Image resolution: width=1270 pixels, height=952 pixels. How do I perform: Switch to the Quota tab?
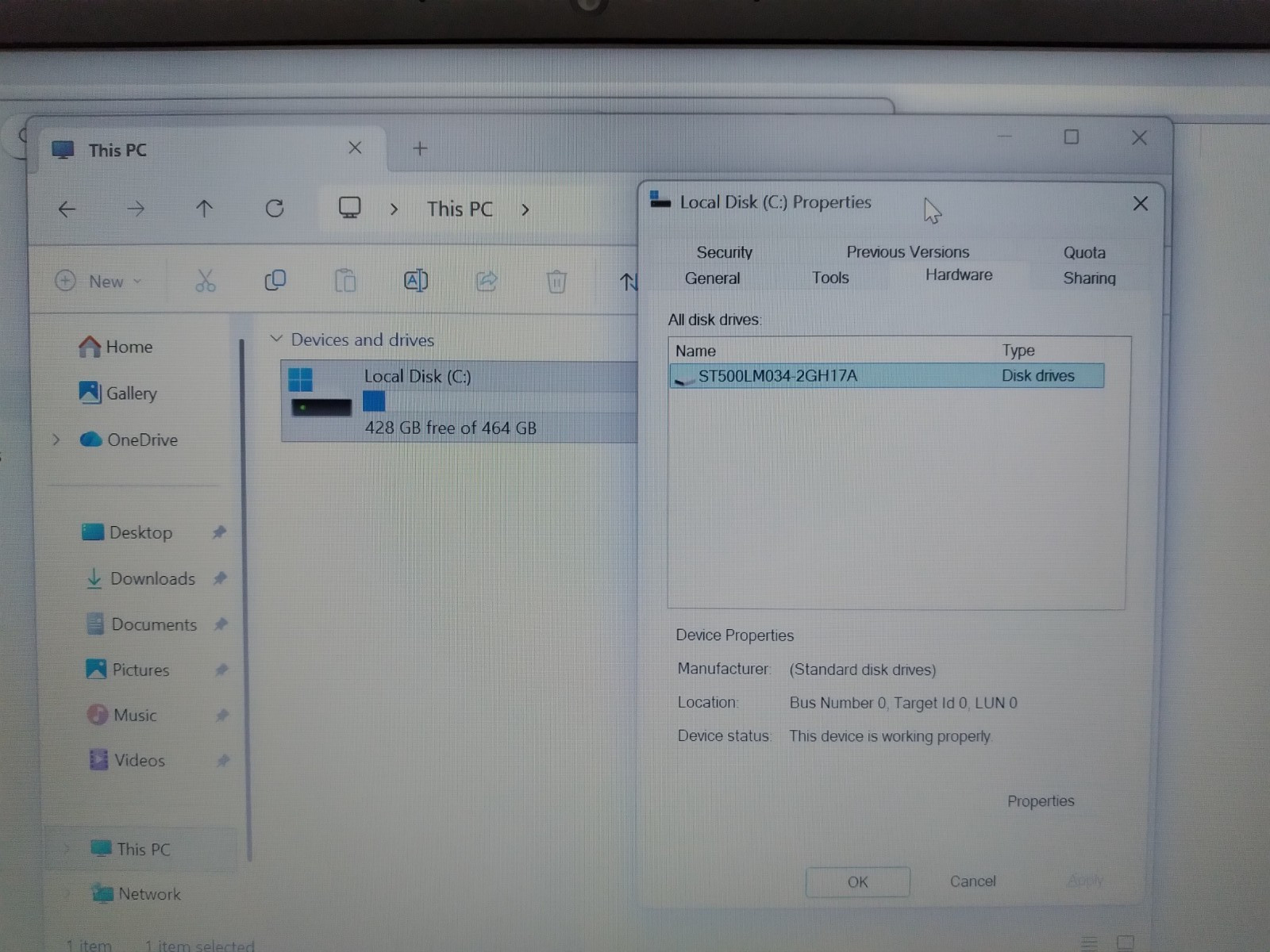pyautogui.click(x=1084, y=252)
